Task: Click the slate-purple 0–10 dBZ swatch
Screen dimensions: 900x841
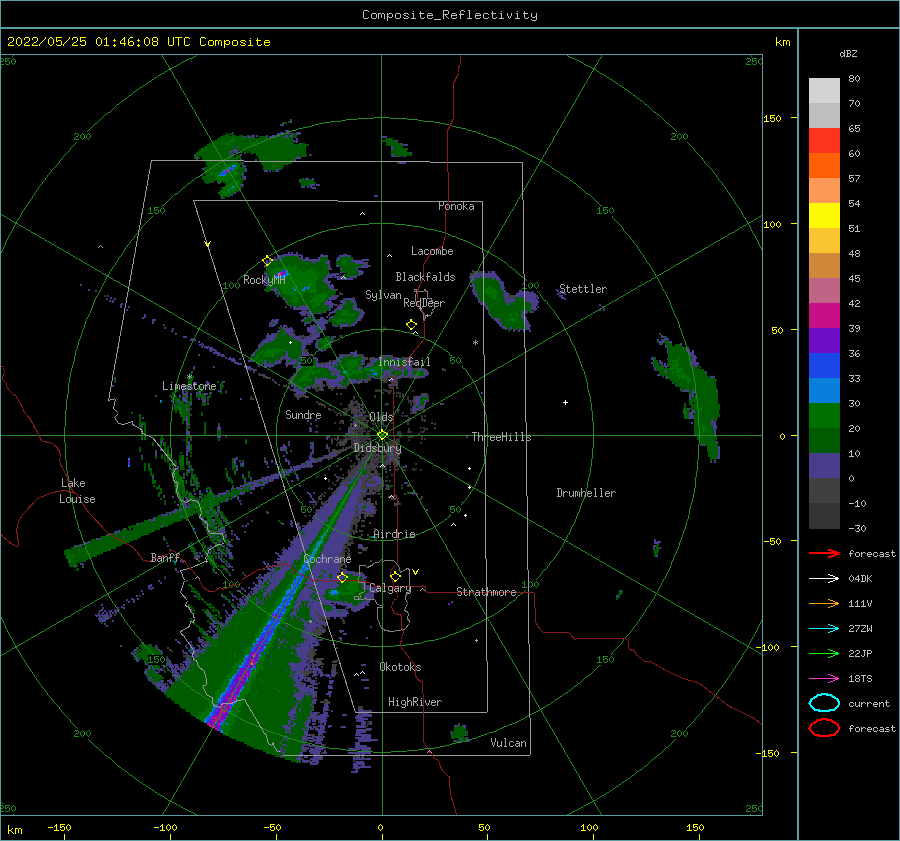Action: click(824, 466)
